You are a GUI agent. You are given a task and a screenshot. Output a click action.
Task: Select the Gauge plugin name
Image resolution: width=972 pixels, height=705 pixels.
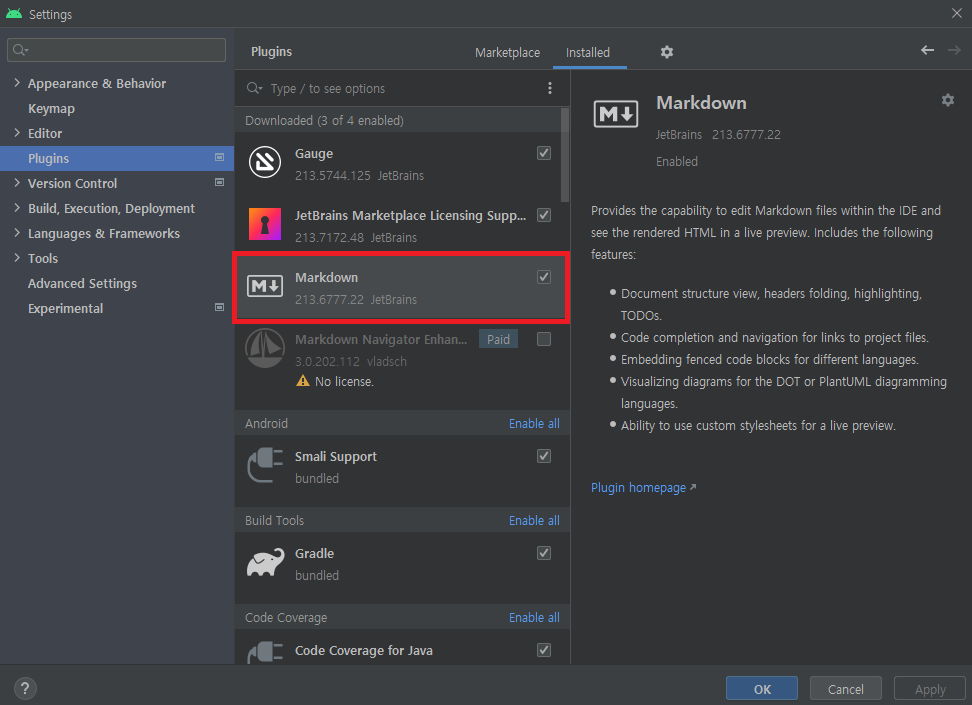coord(314,153)
